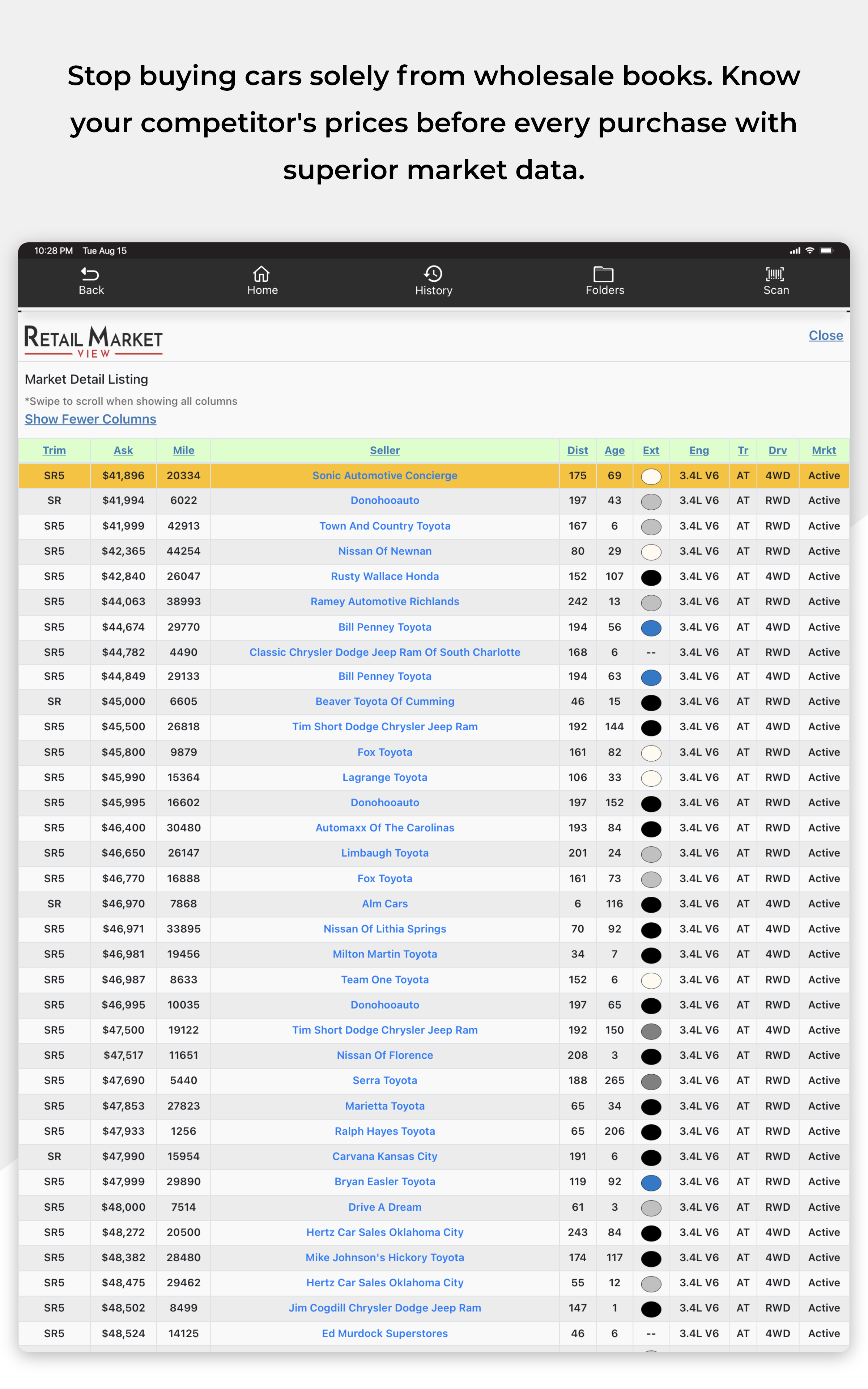Click black exterior swatch for Rusty Wallace Honda
The image size is (868, 1389).
point(651,577)
